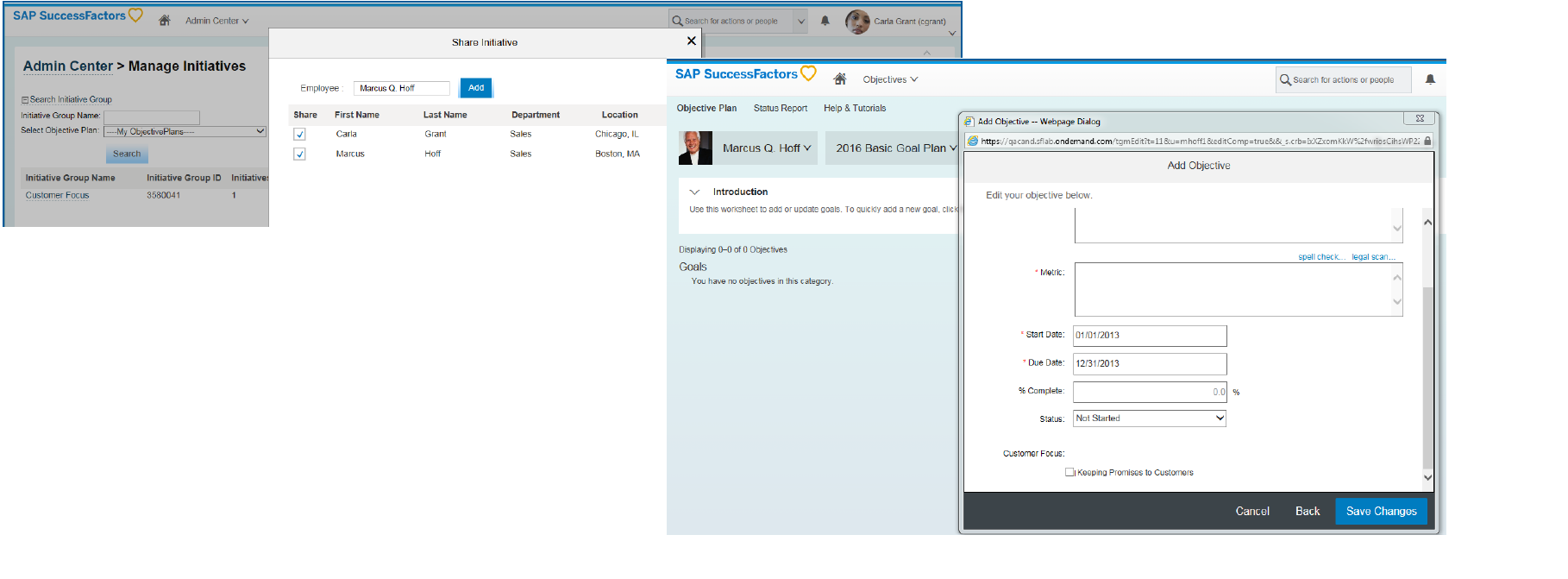Open the Objectives navigation dropdown
Screen dimensions: 1568x579
[890, 79]
